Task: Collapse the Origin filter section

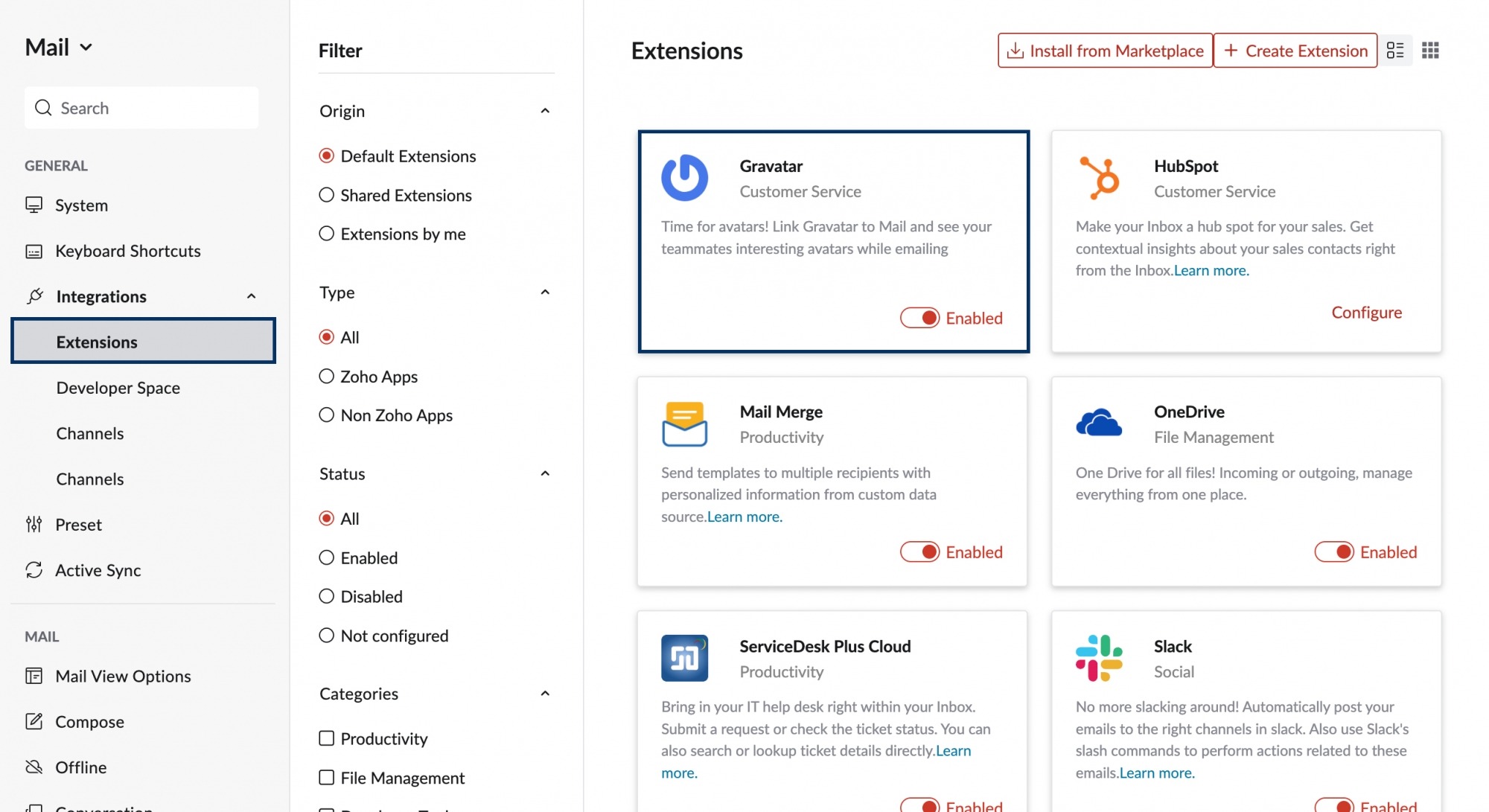Action: coord(546,111)
